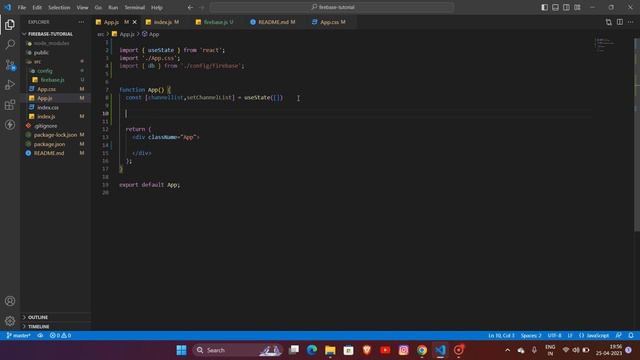Open notifications bell in status bar
640x360 pixels.
click(x=631, y=336)
